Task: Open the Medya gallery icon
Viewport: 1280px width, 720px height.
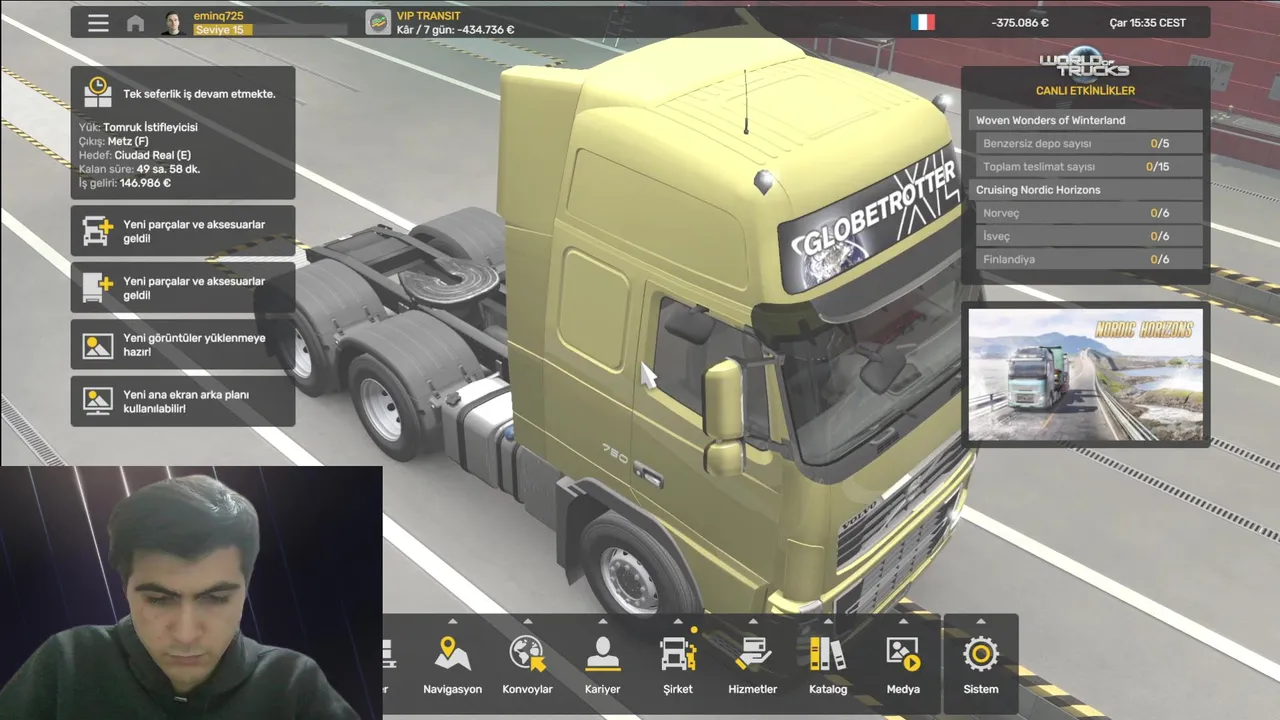Action: click(903, 654)
